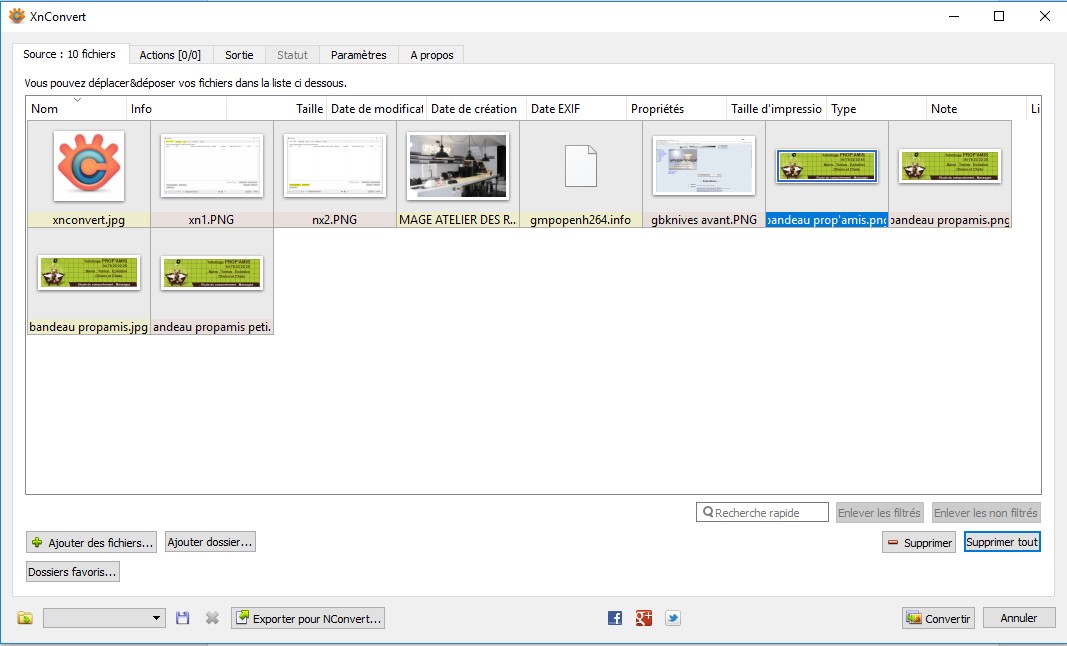Open the Twitter share icon

tap(673, 618)
